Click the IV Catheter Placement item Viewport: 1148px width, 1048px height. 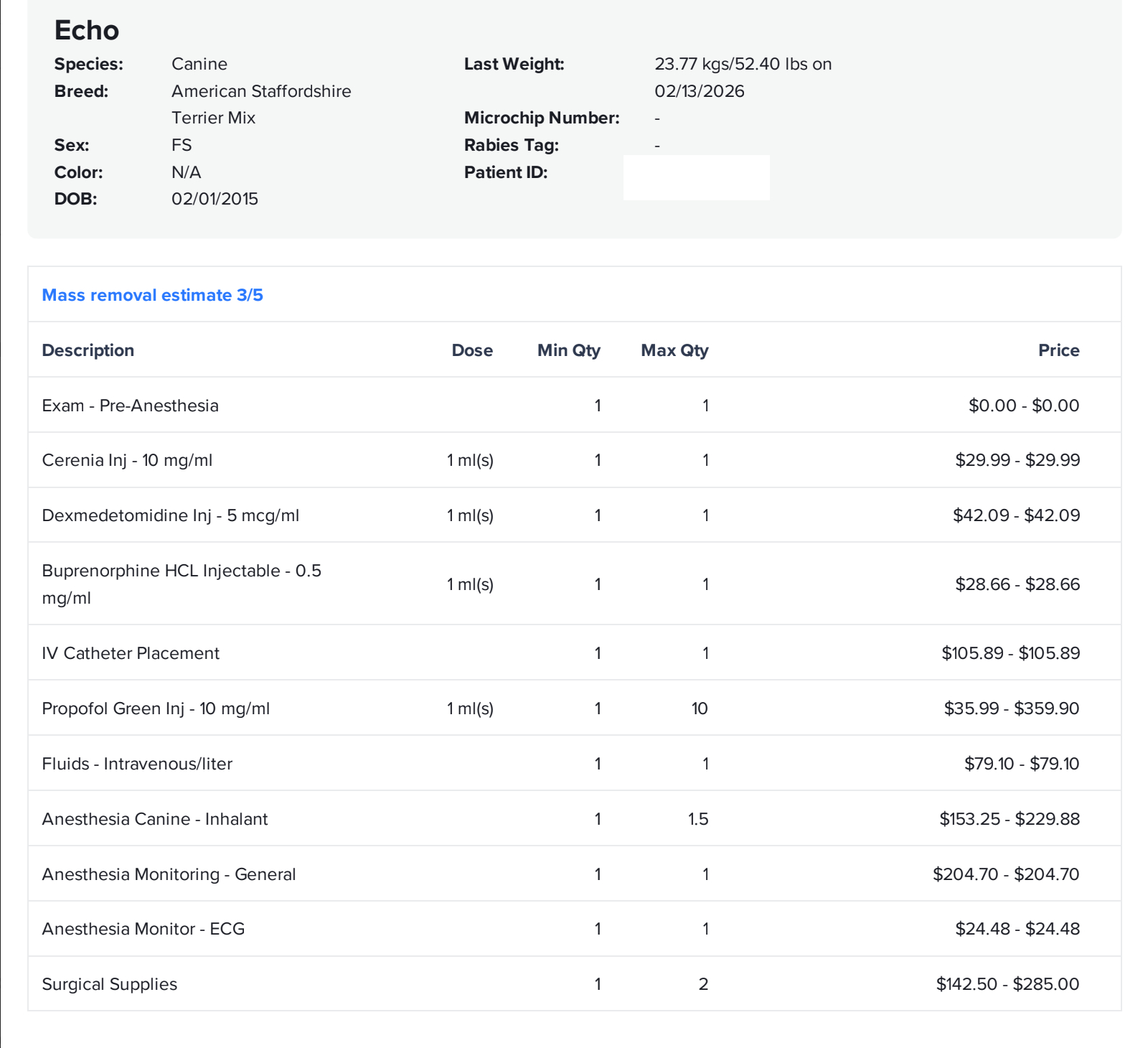(131, 653)
